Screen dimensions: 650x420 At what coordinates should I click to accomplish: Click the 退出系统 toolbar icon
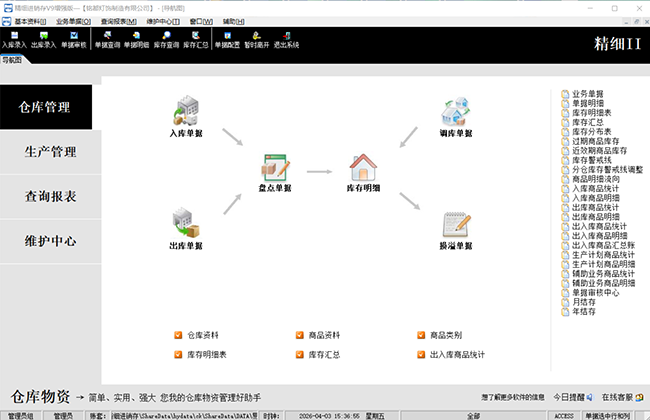(286, 40)
